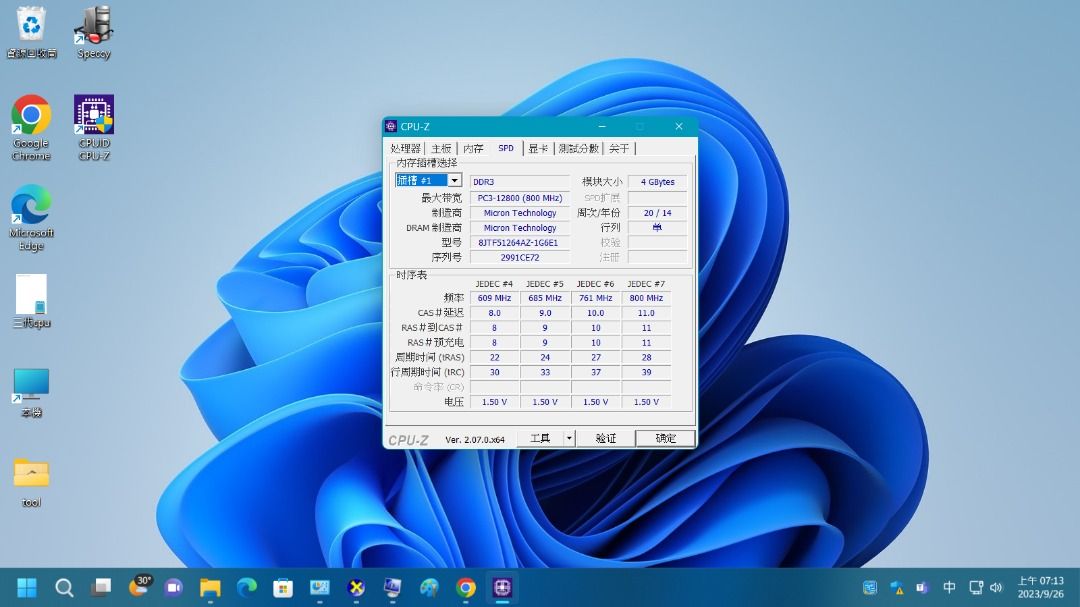
Task: Click the serial number 2991CE72
Action: [519, 257]
